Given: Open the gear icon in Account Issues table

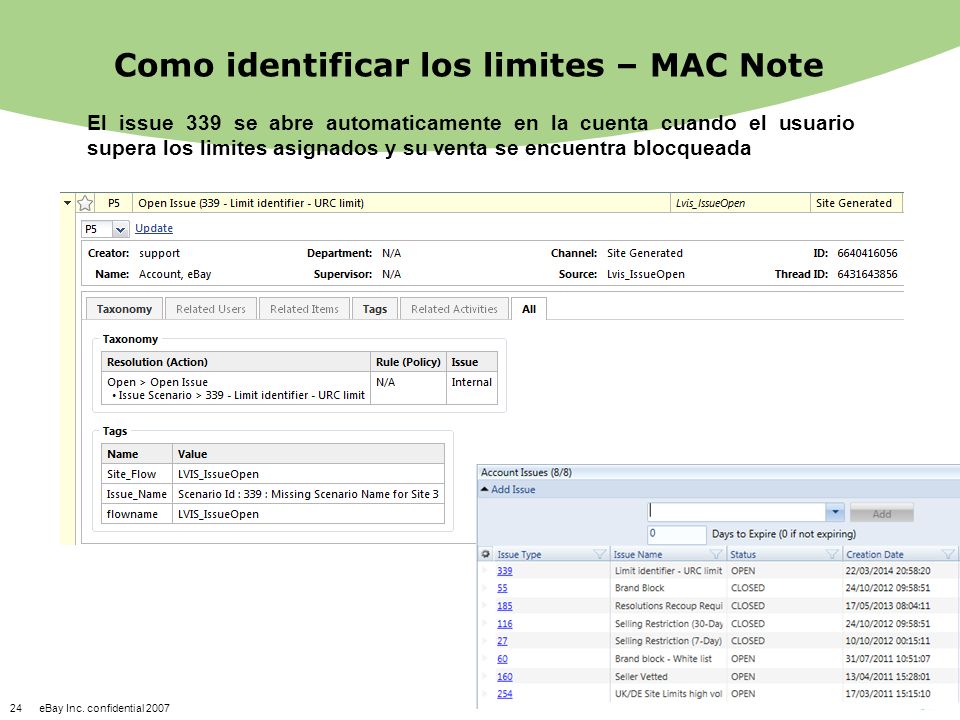Looking at the screenshot, I should [486, 554].
